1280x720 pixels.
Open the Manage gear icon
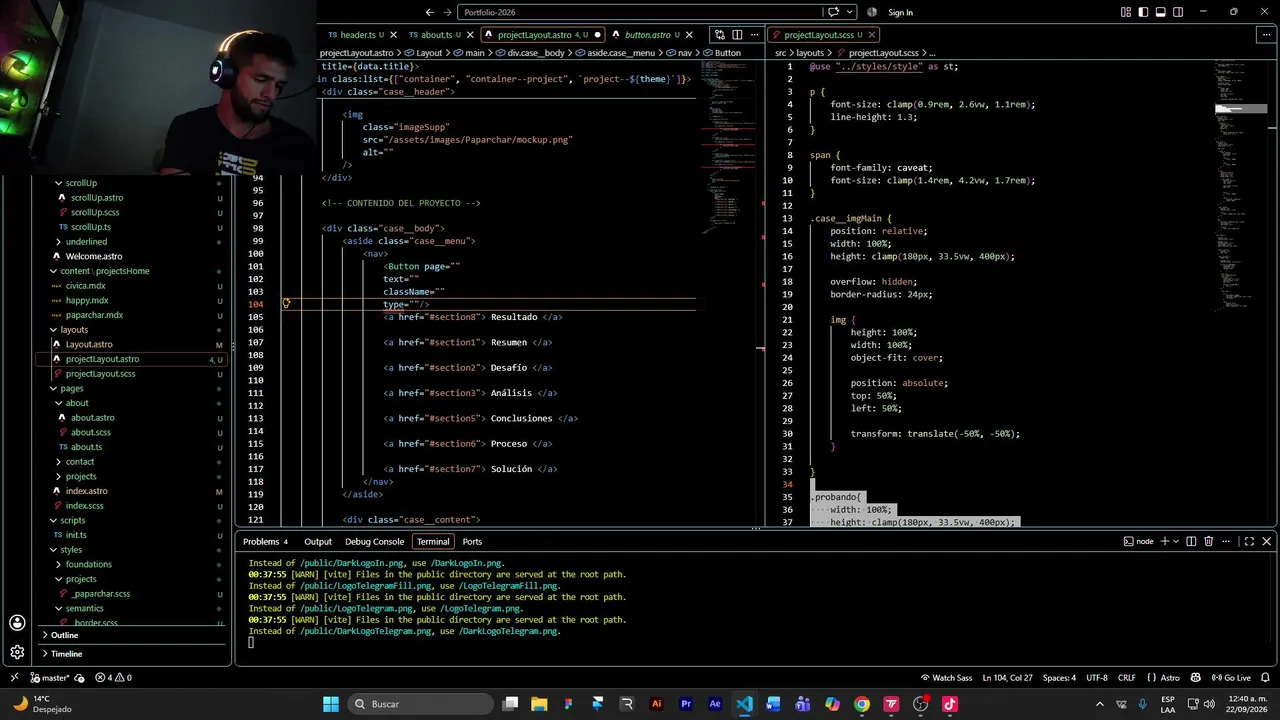[x=17, y=652]
